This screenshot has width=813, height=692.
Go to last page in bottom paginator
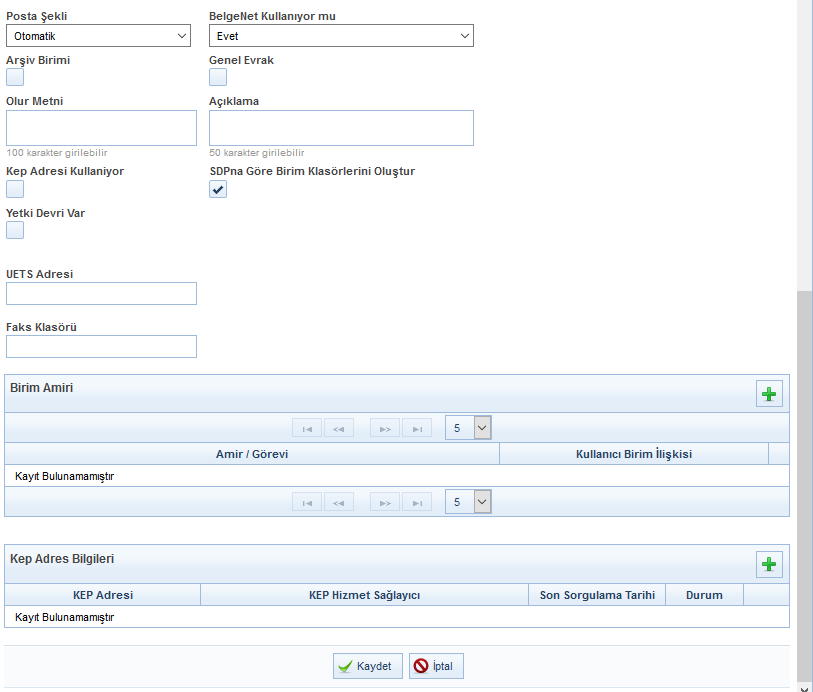click(x=417, y=502)
